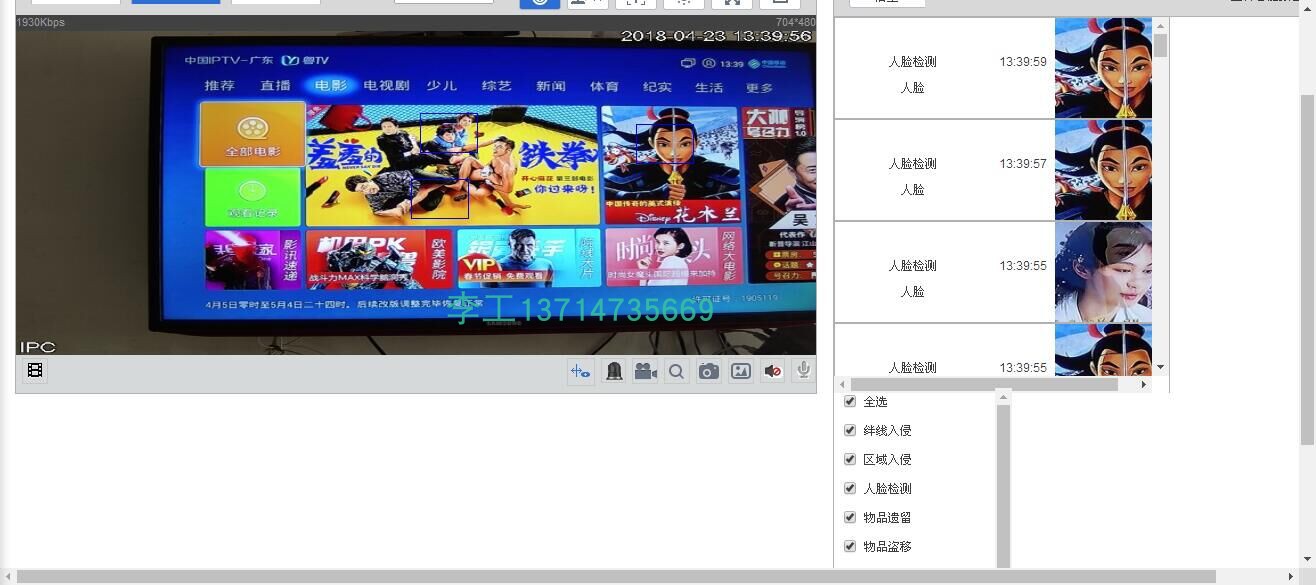Open the face thumbnail captured at 13:39:59
This screenshot has height=585, width=1316.
(1103, 68)
